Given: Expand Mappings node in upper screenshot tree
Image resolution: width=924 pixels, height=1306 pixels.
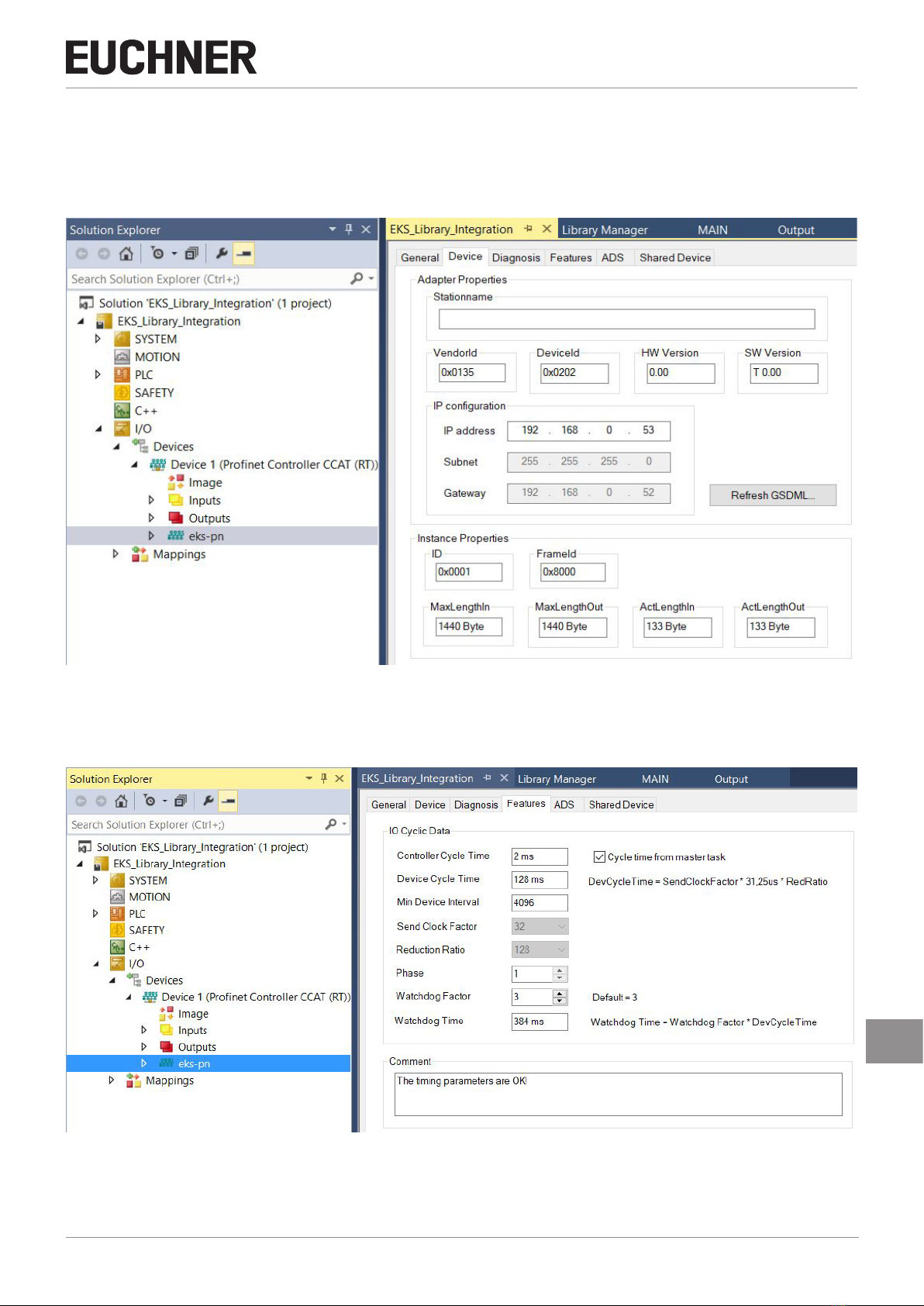Looking at the screenshot, I should 115,553.
